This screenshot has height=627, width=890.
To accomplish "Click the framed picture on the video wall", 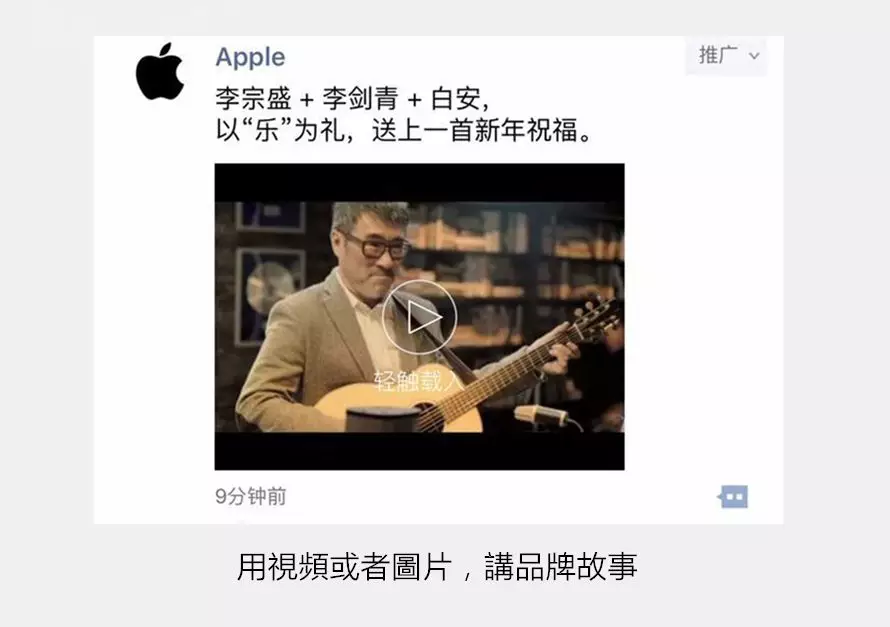I will click(270, 294).
